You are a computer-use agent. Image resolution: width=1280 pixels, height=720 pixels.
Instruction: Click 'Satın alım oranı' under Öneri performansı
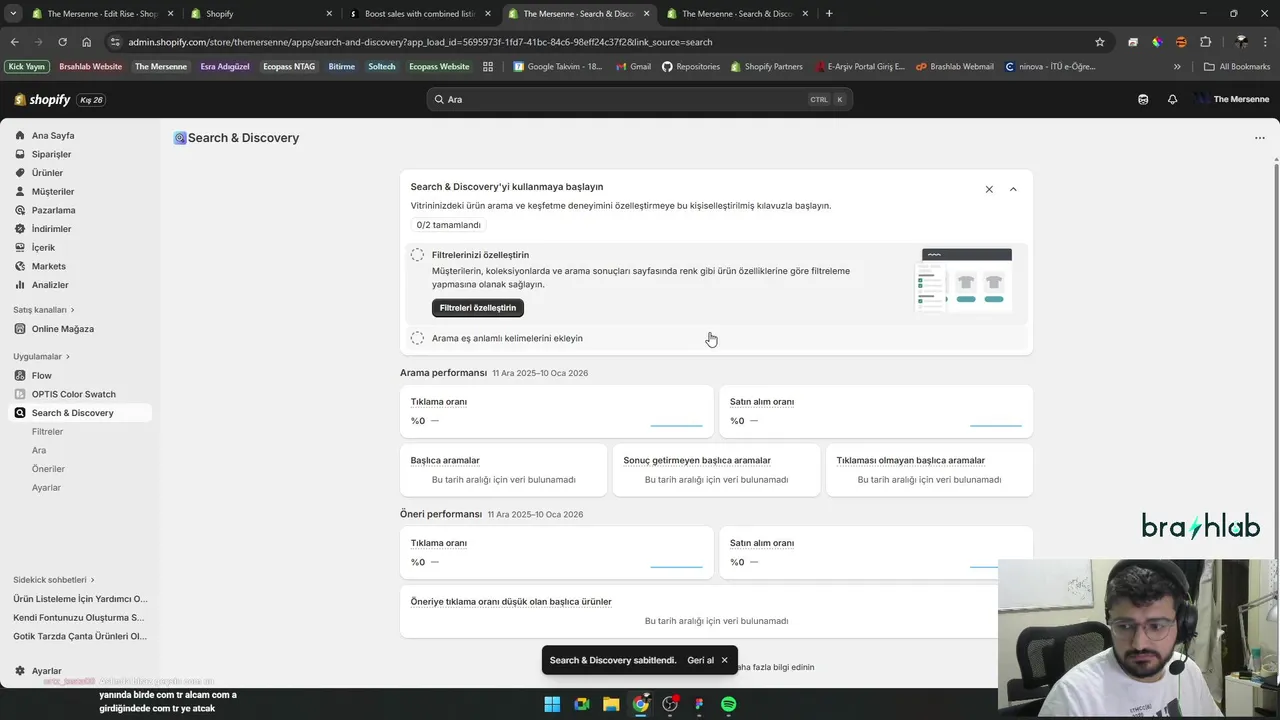tap(762, 543)
